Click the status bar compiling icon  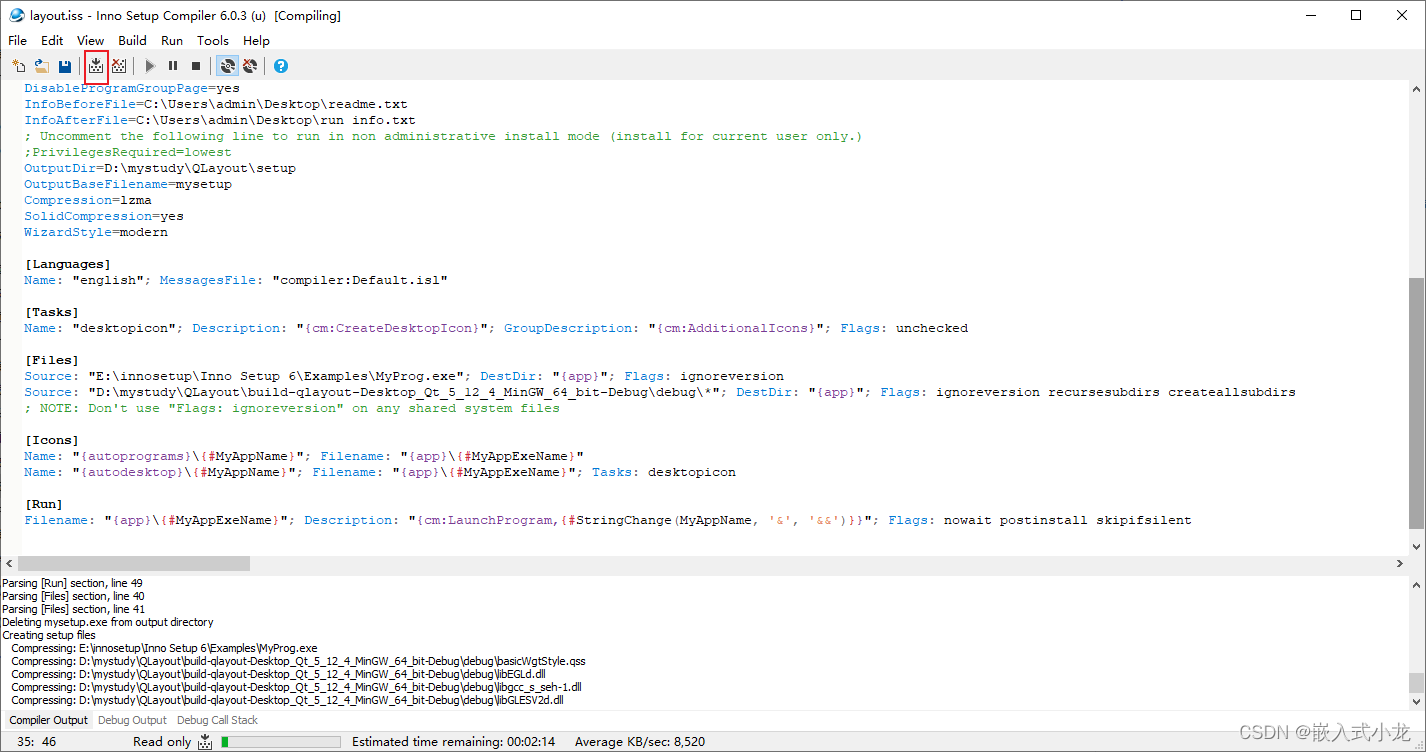205,742
